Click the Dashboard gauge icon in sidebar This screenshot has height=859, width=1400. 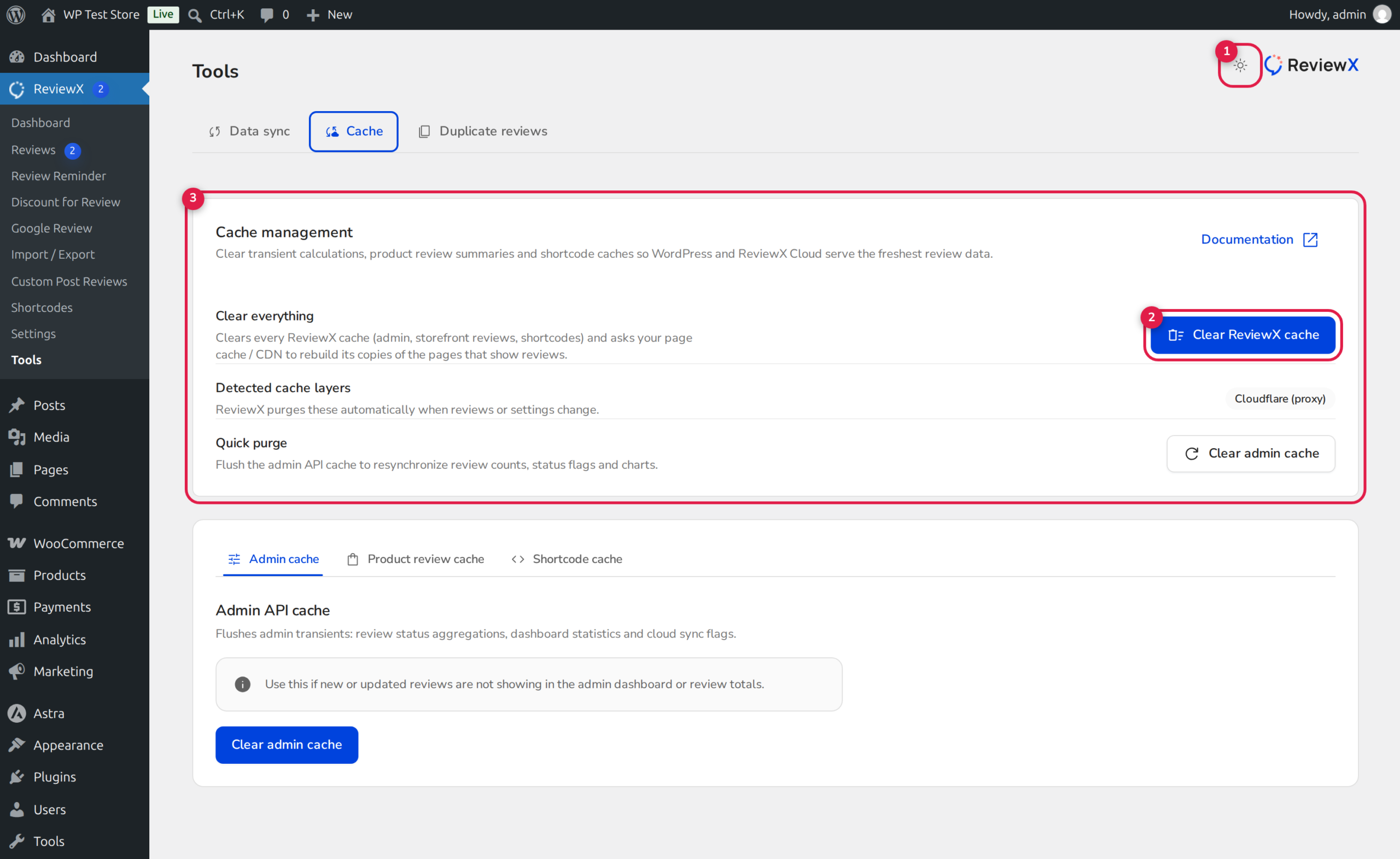pyautogui.click(x=17, y=57)
